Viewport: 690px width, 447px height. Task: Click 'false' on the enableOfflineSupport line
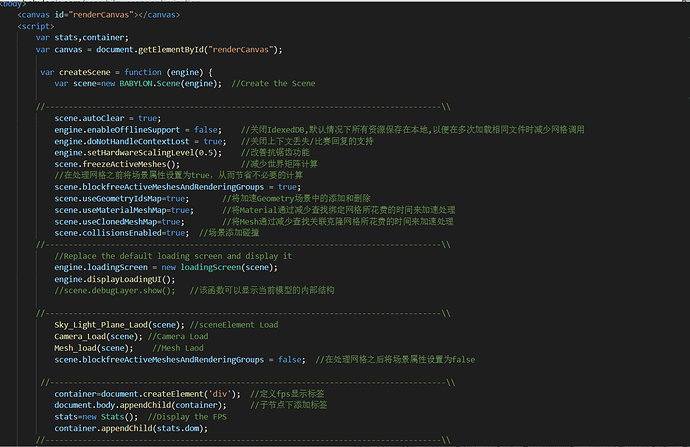pos(206,130)
